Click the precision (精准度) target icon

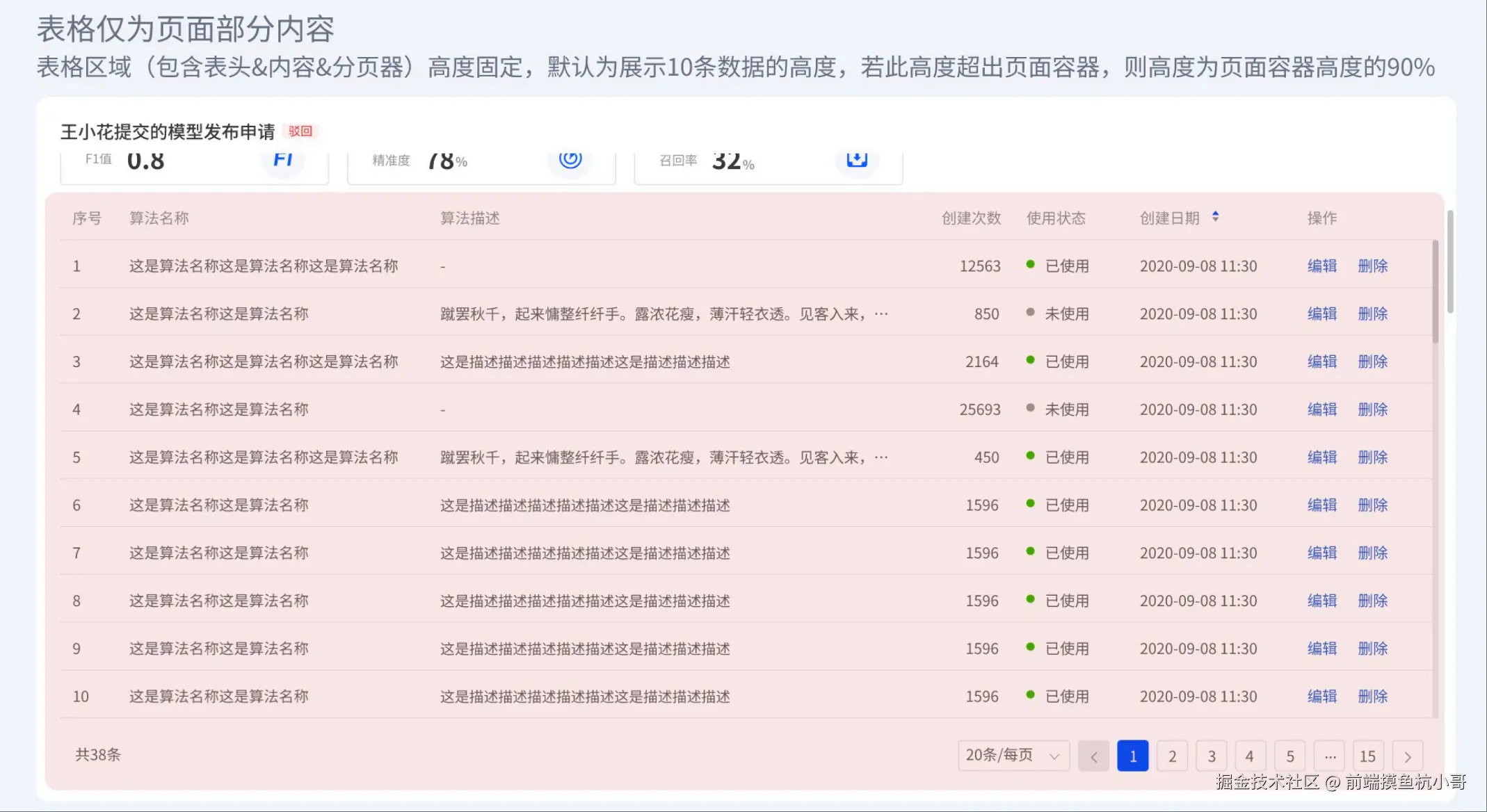(570, 159)
